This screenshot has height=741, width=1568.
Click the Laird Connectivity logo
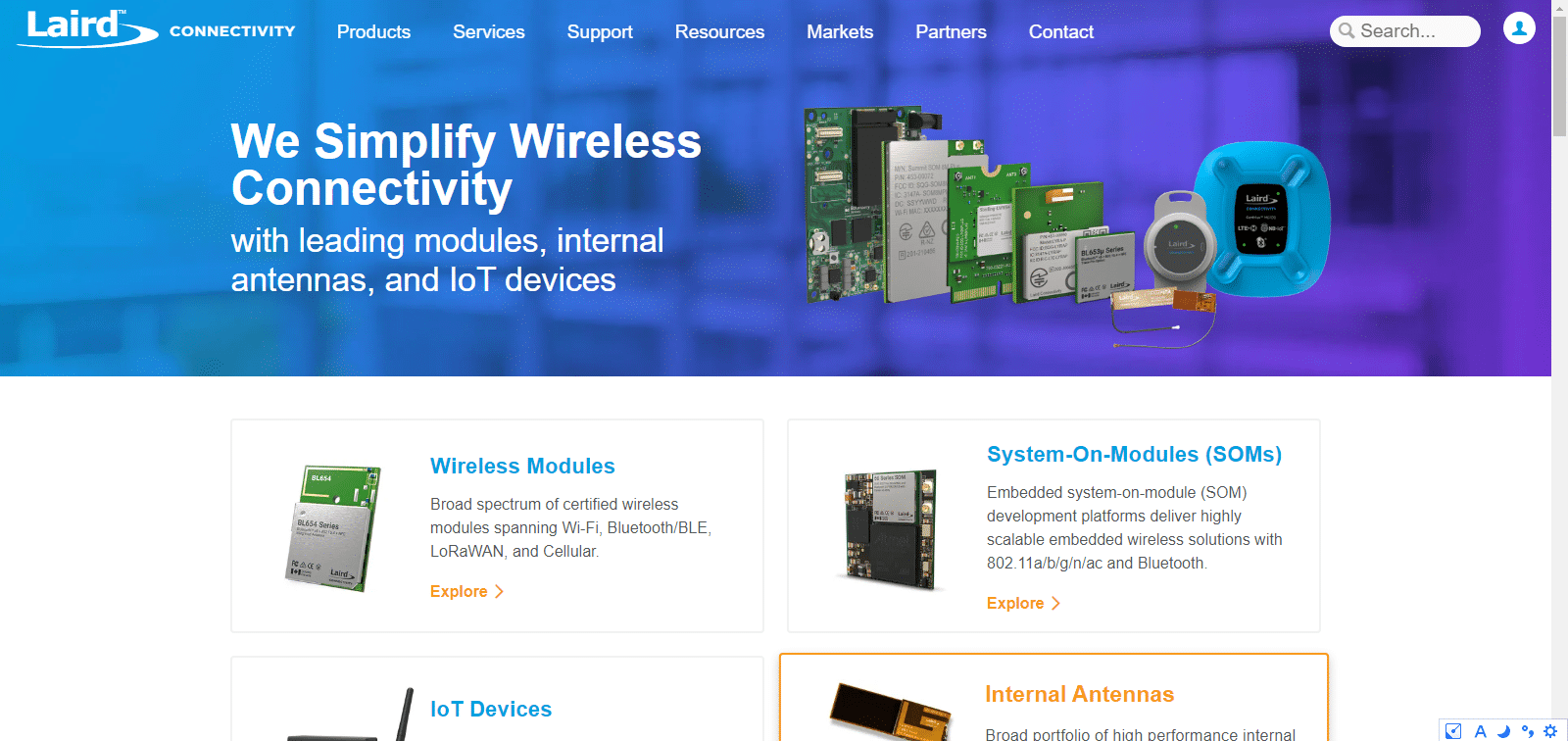click(157, 27)
